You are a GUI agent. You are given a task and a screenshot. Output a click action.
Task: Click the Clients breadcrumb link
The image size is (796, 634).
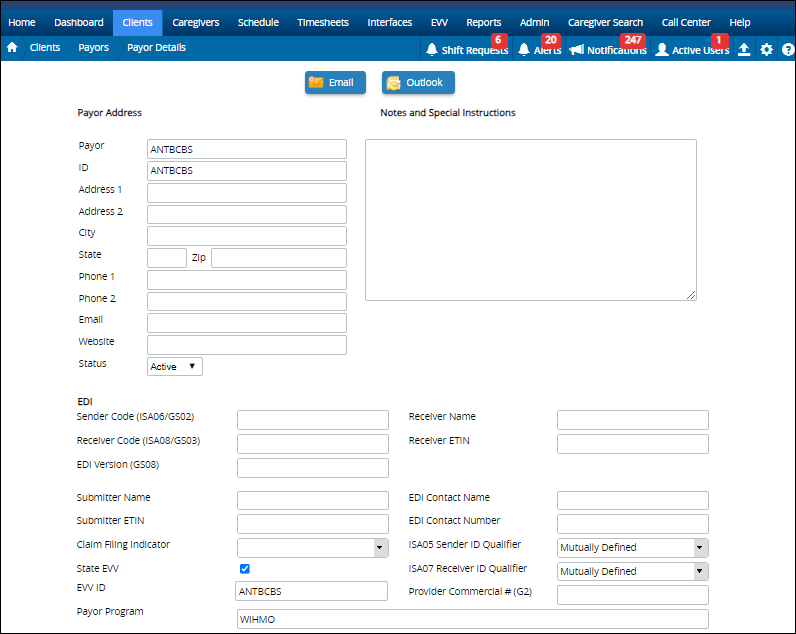(45, 48)
